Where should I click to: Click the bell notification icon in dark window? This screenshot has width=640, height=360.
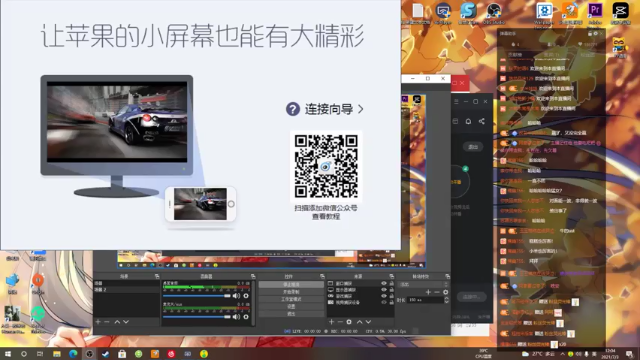[469, 121]
